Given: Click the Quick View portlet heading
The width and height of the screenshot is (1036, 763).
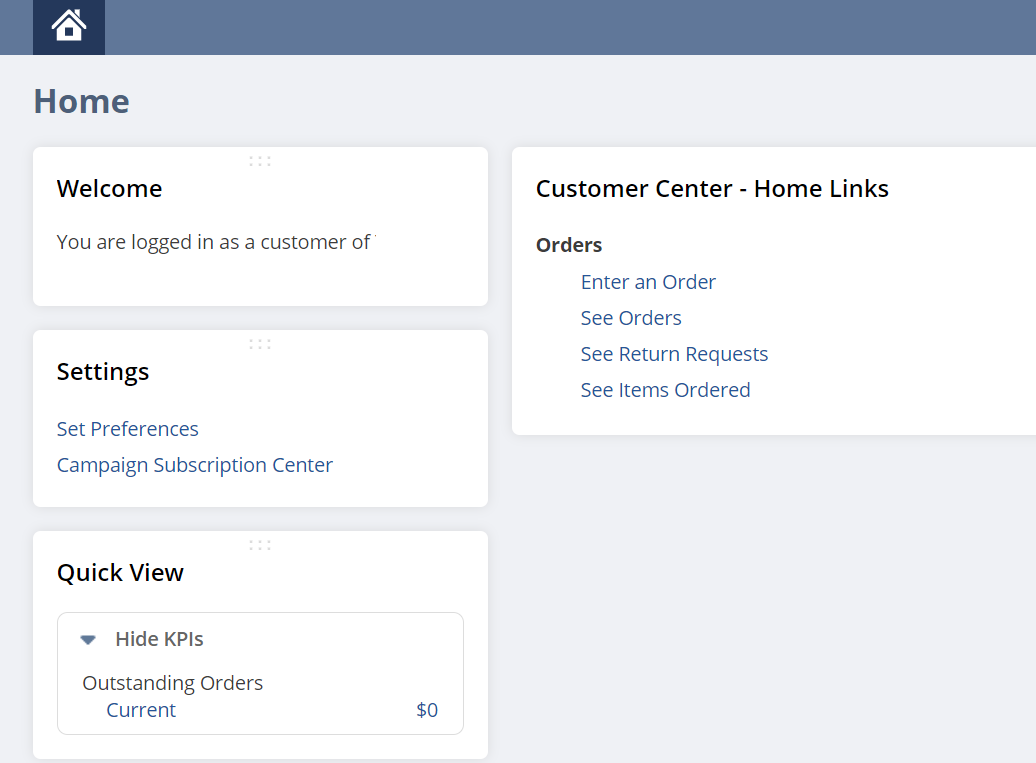Looking at the screenshot, I should [x=120, y=572].
